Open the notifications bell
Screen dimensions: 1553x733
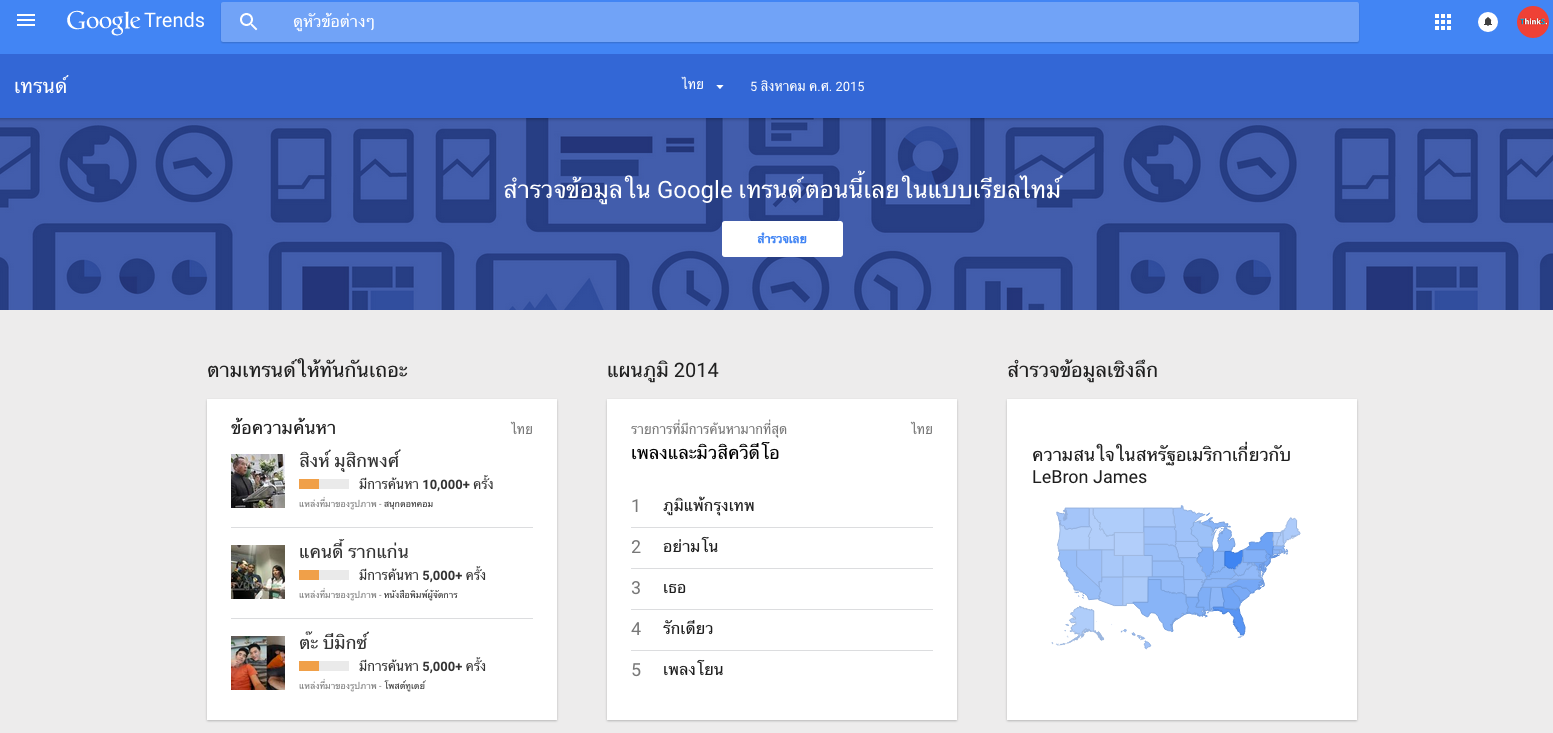1488,22
